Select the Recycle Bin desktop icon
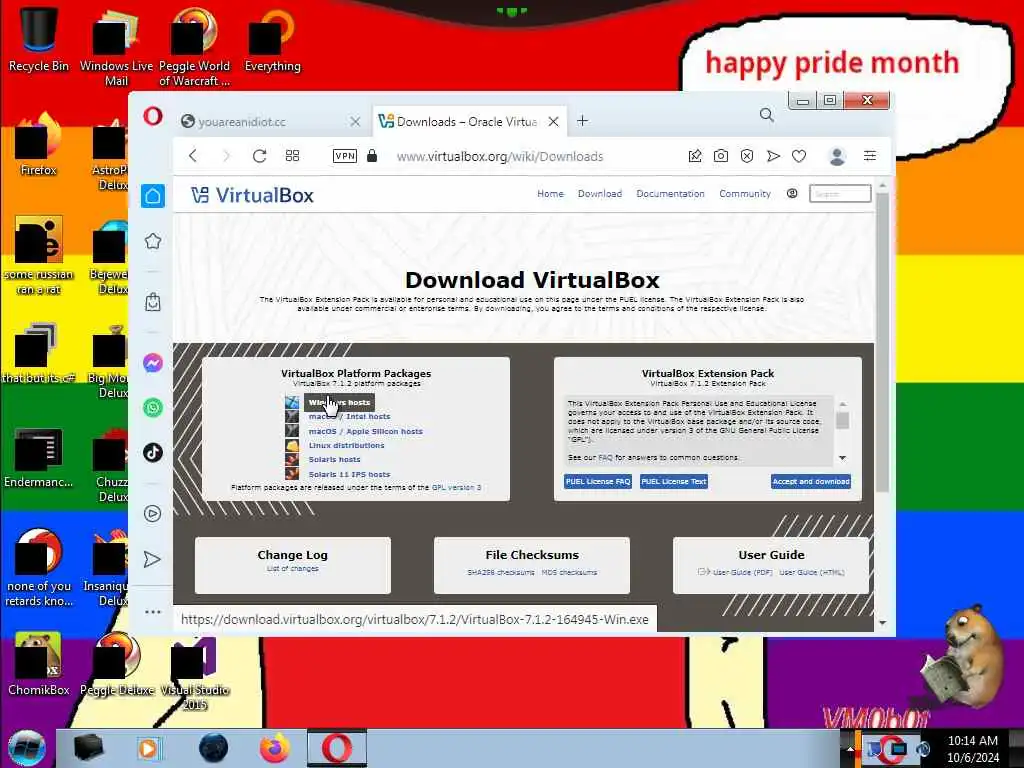The image size is (1024, 768). [x=39, y=38]
